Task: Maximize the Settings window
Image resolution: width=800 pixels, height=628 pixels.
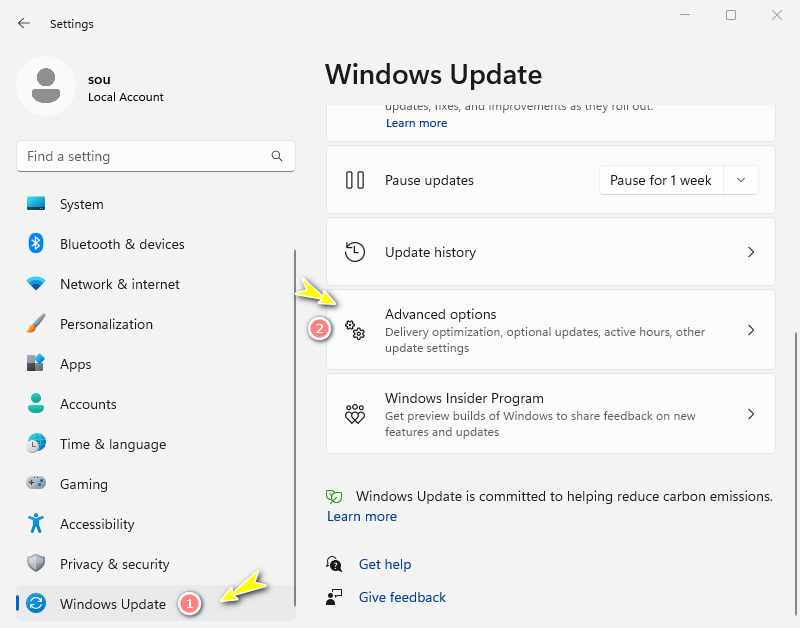Action: pyautogui.click(x=731, y=15)
